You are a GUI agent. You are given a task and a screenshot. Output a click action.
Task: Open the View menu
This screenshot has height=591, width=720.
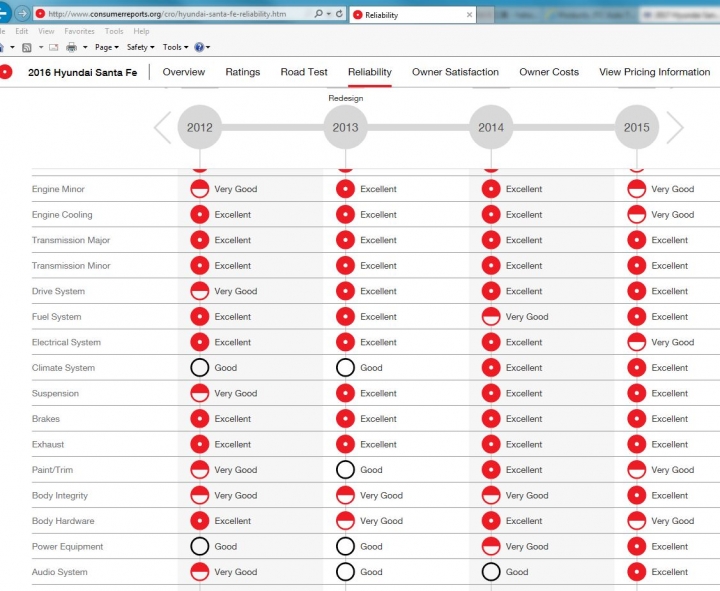46,31
